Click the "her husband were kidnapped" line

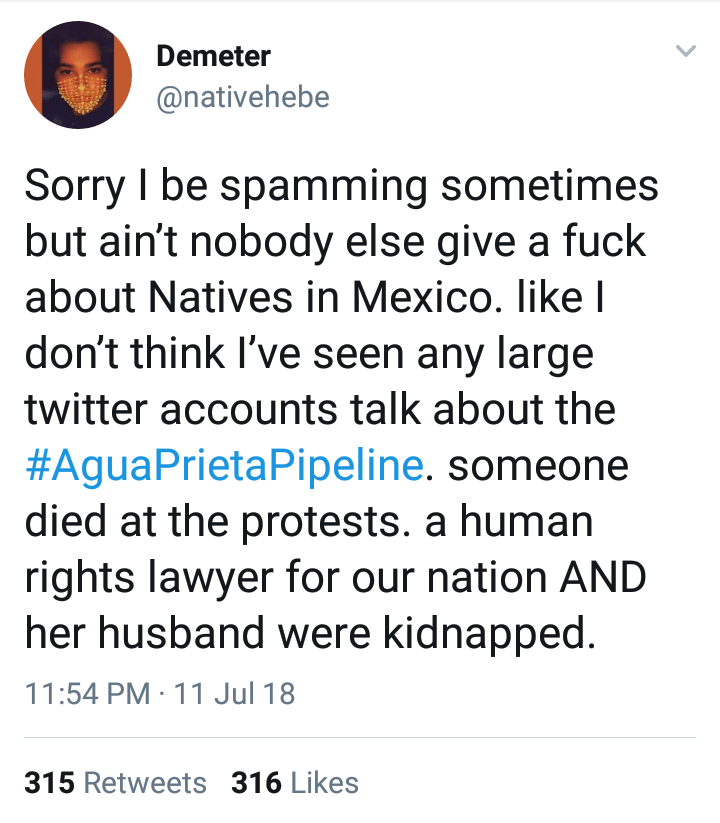click(x=310, y=634)
